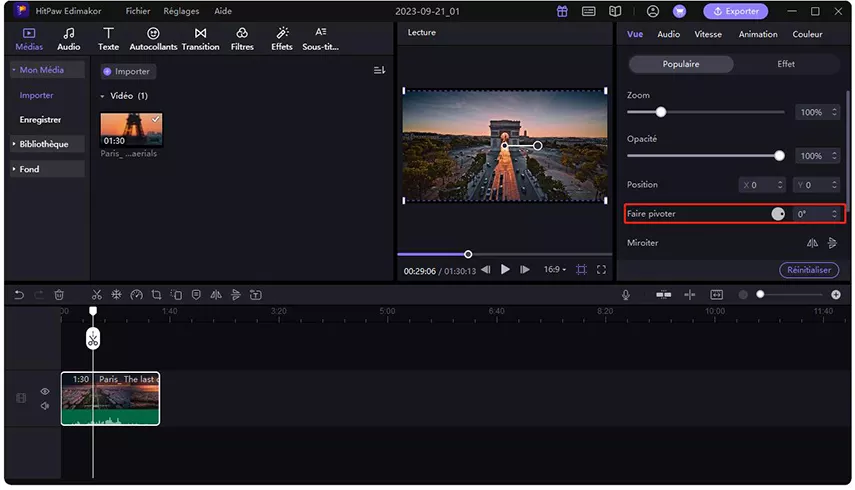Adjust the Position X stepper arrows
Image resolution: width=855 pixels, height=490 pixels.
point(780,185)
